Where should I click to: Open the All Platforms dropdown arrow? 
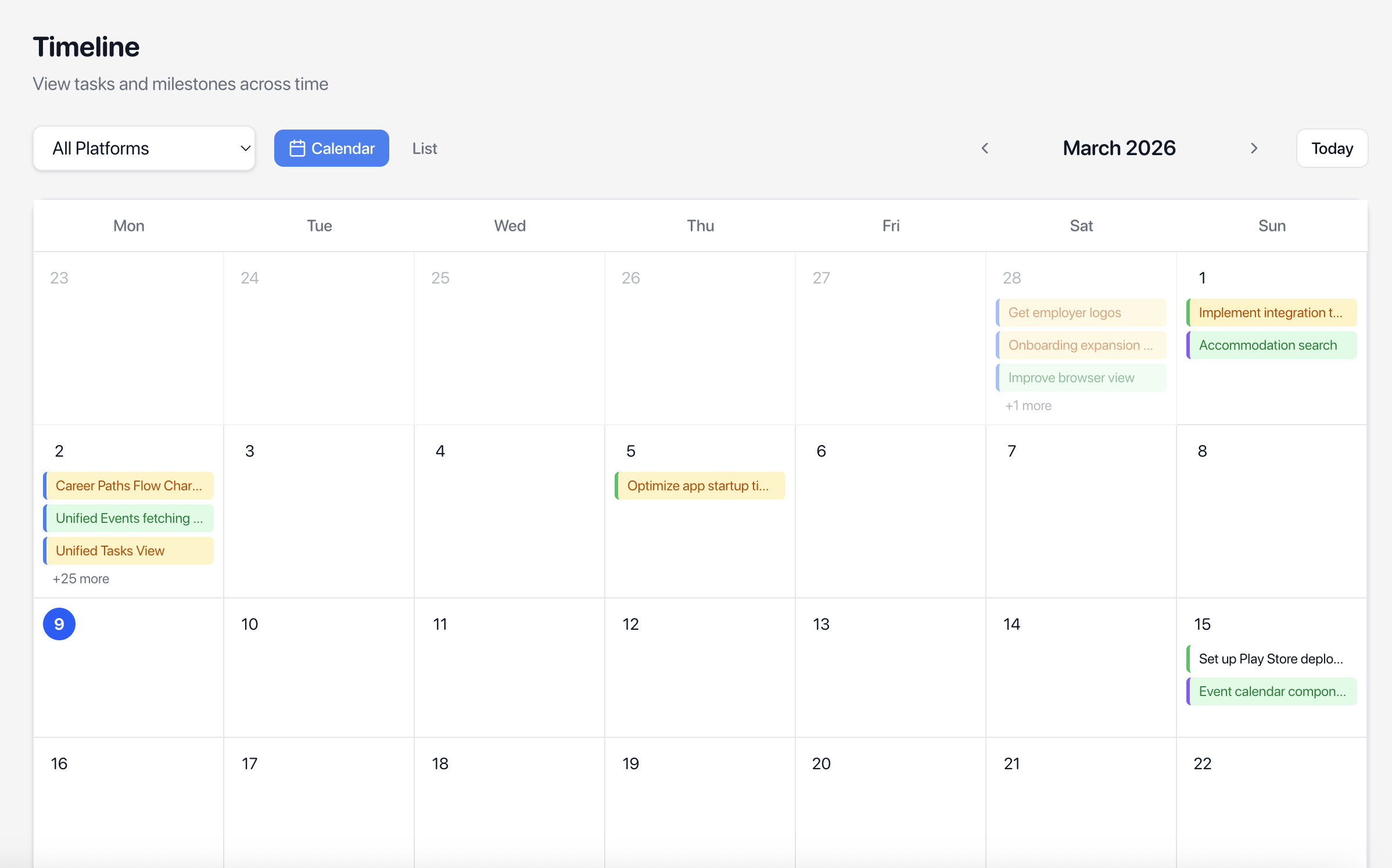(244, 148)
